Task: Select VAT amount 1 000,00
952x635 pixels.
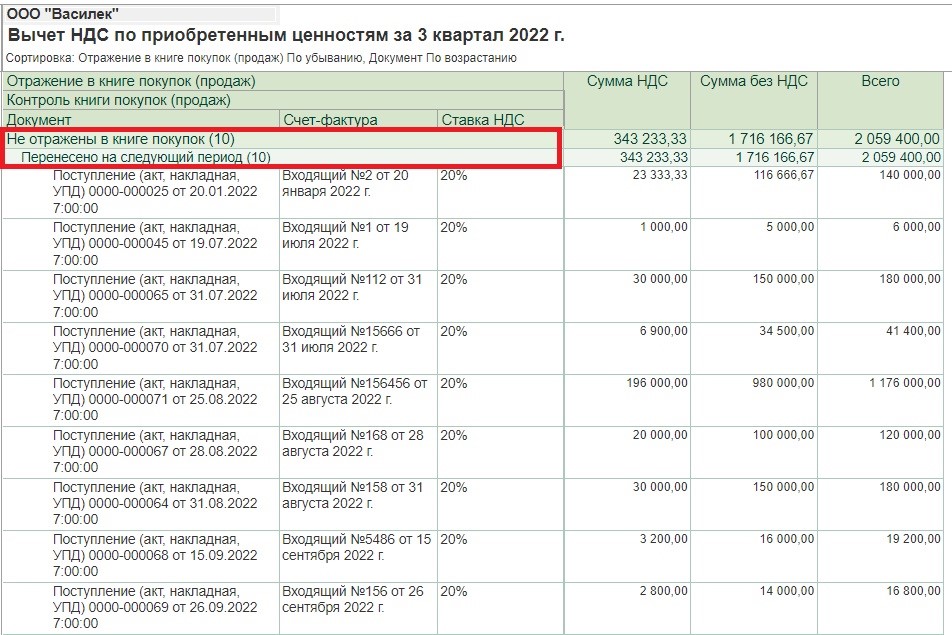Action: (664, 228)
